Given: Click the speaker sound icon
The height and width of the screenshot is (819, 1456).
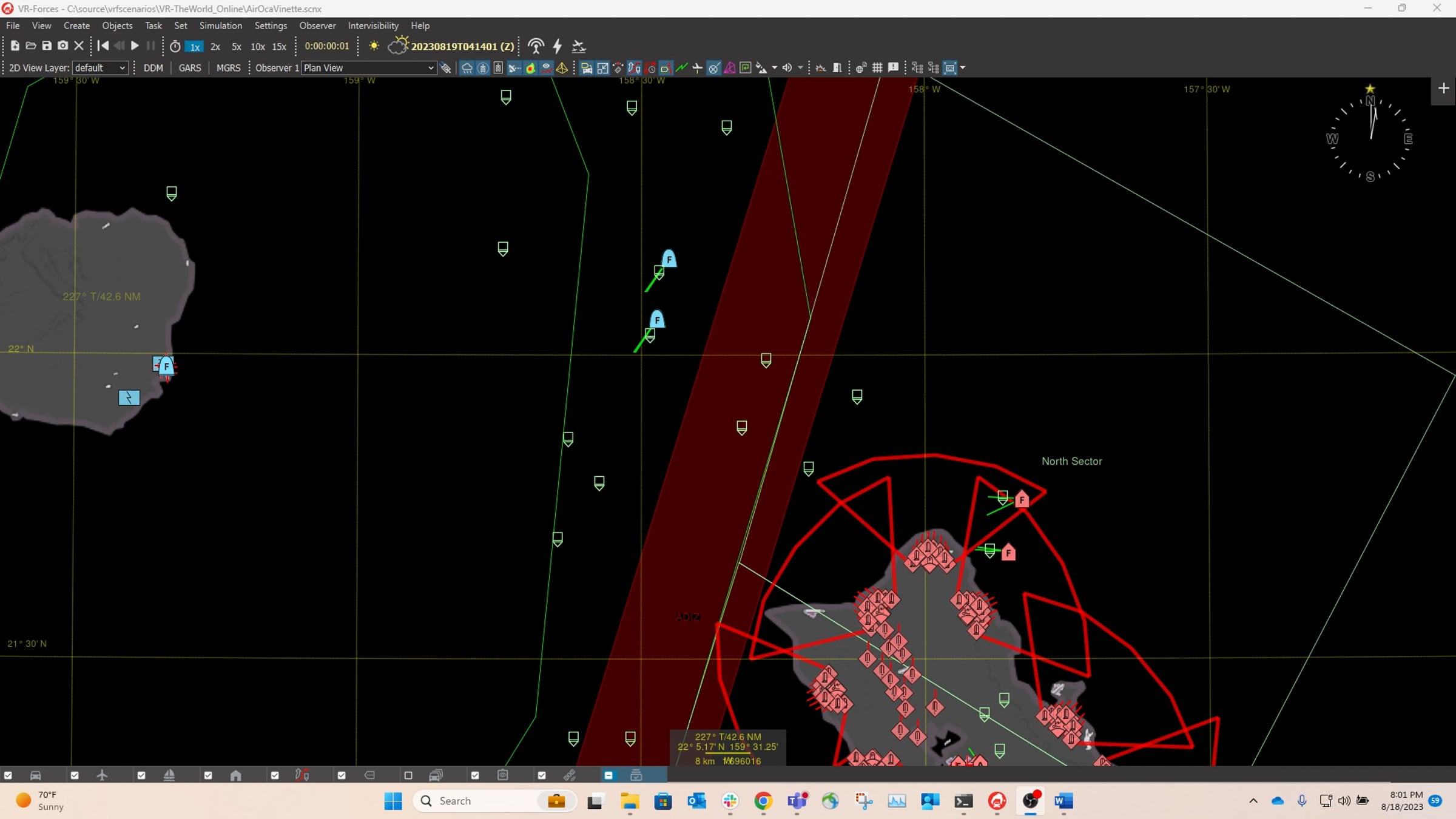Looking at the screenshot, I should 787,68.
